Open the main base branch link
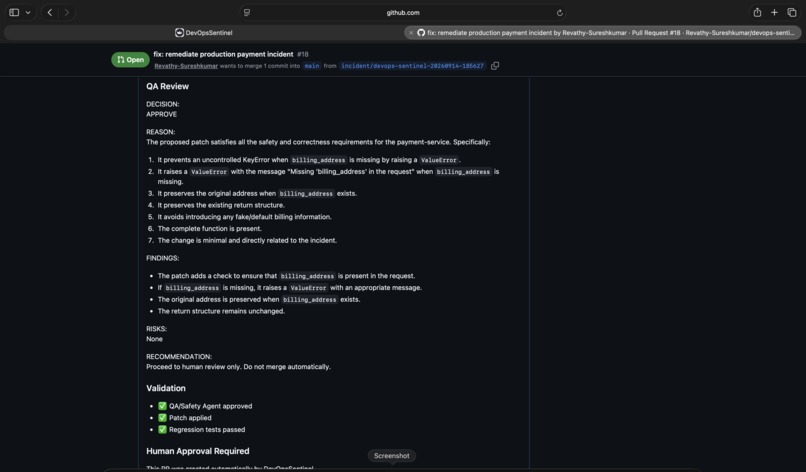This screenshot has width=806, height=472. (312, 66)
